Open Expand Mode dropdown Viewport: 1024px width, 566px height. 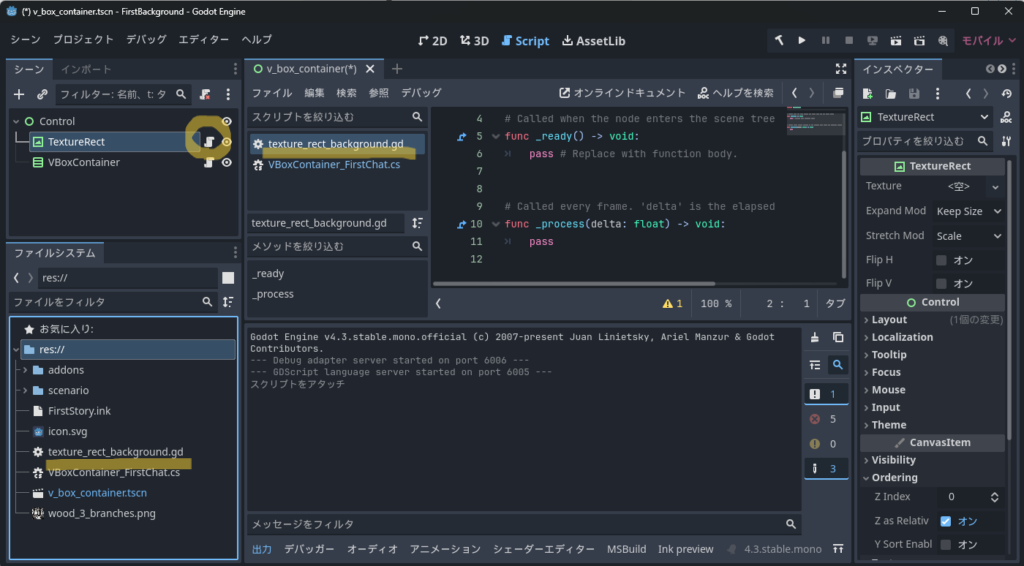point(968,212)
